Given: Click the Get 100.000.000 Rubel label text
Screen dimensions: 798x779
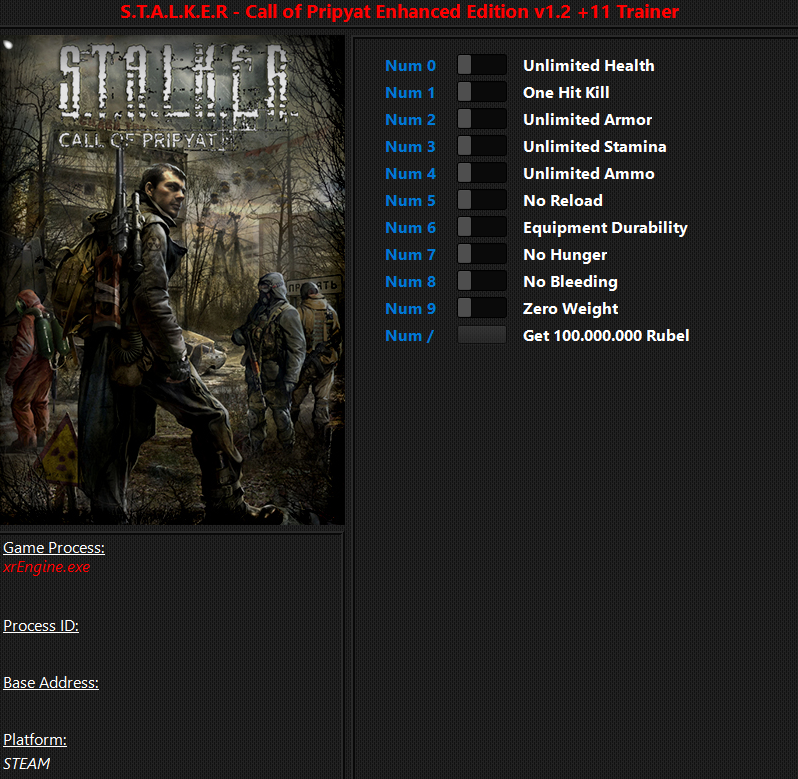Looking at the screenshot, I should (606, 335).
